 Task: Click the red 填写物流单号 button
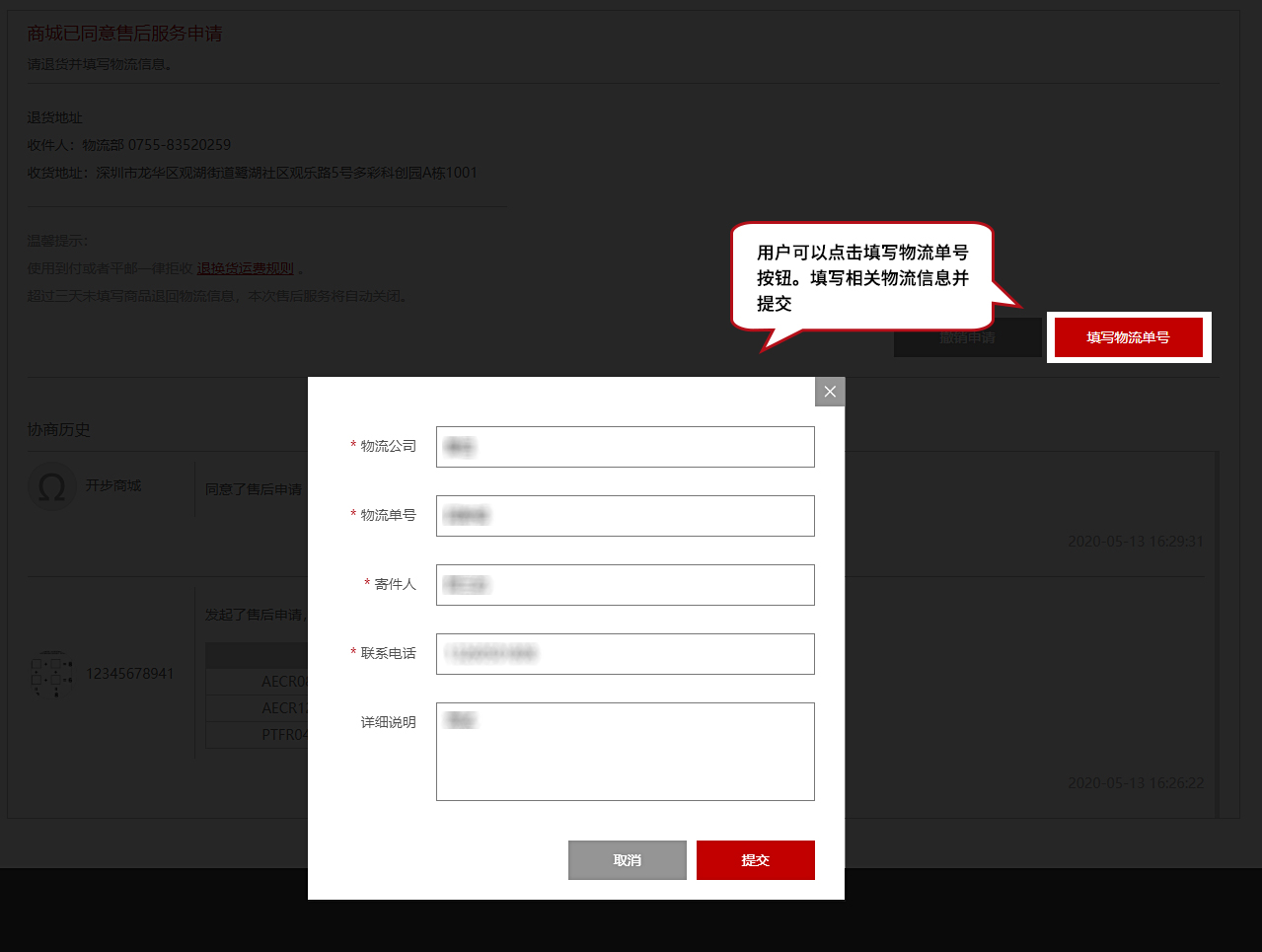click(x=1128, y=337)
